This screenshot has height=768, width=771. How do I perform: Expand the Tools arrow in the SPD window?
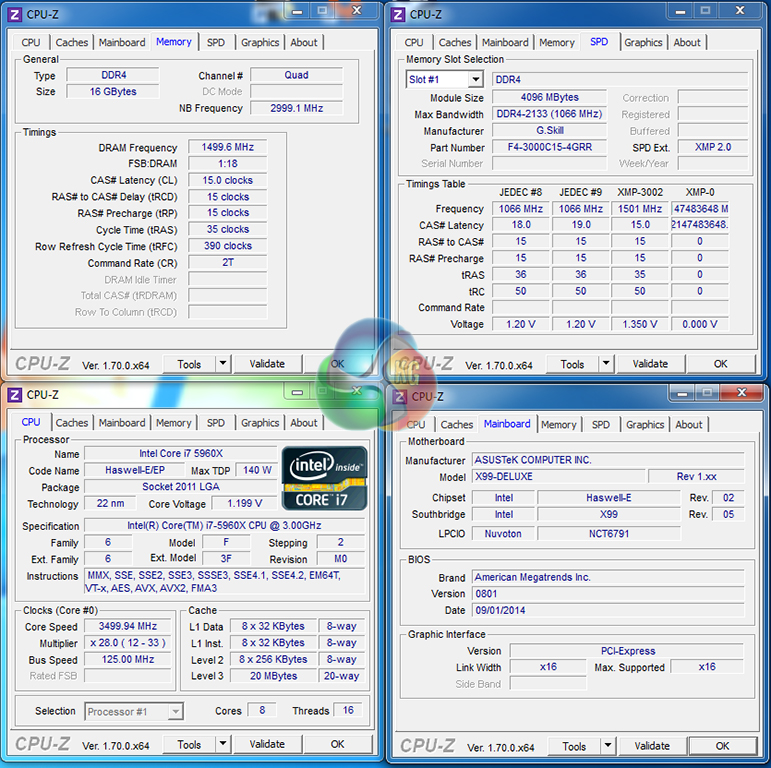pyautogui.click(x=605, y=364)
